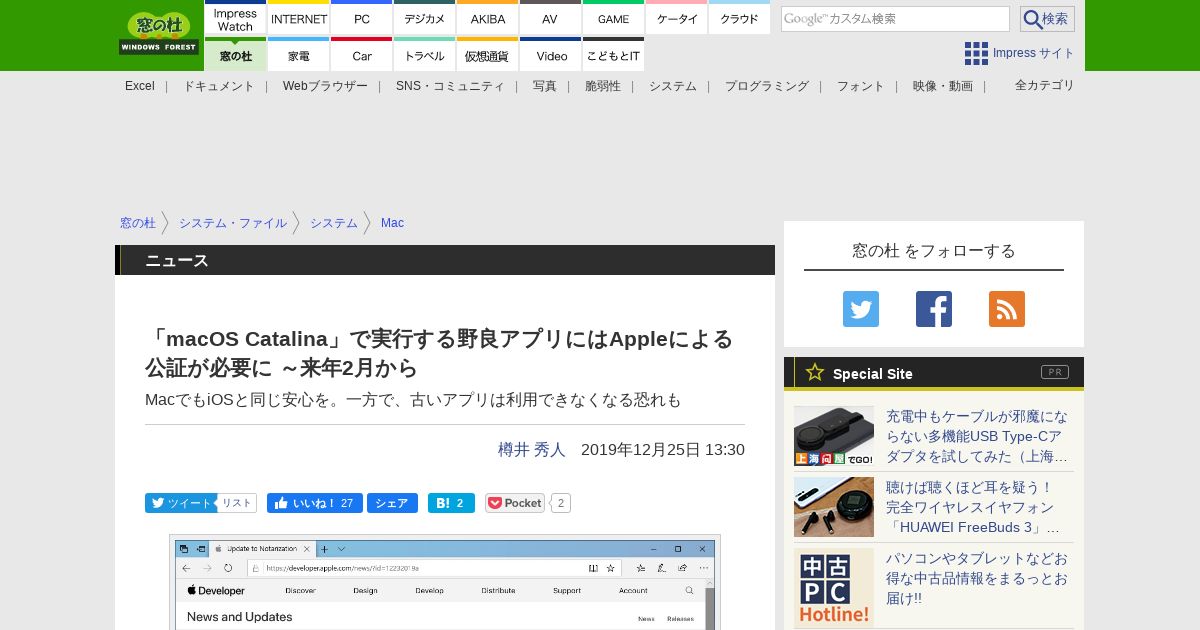The width and height of the screenshot is (1200, 630).
Task: Click the Facebook シェア button
Action: tap(392, 503)
